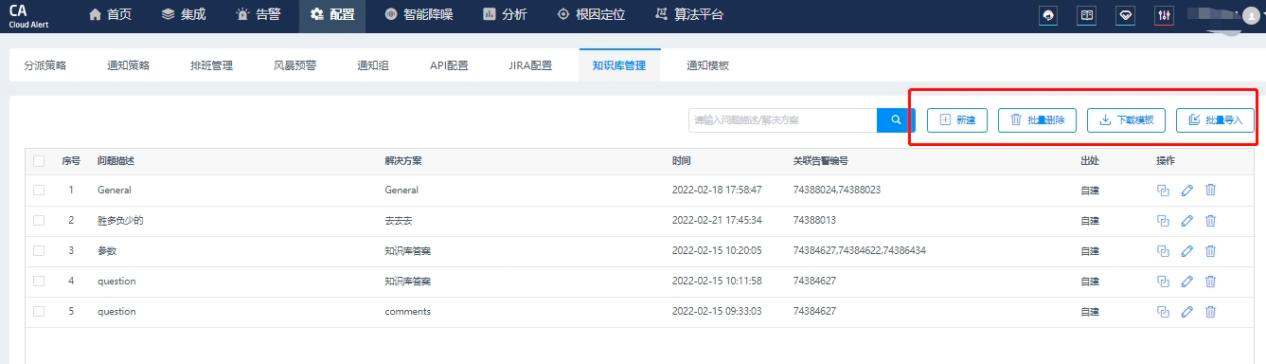
Task: Switch to the 排班管理 tab
Action: tap(211, 66)
